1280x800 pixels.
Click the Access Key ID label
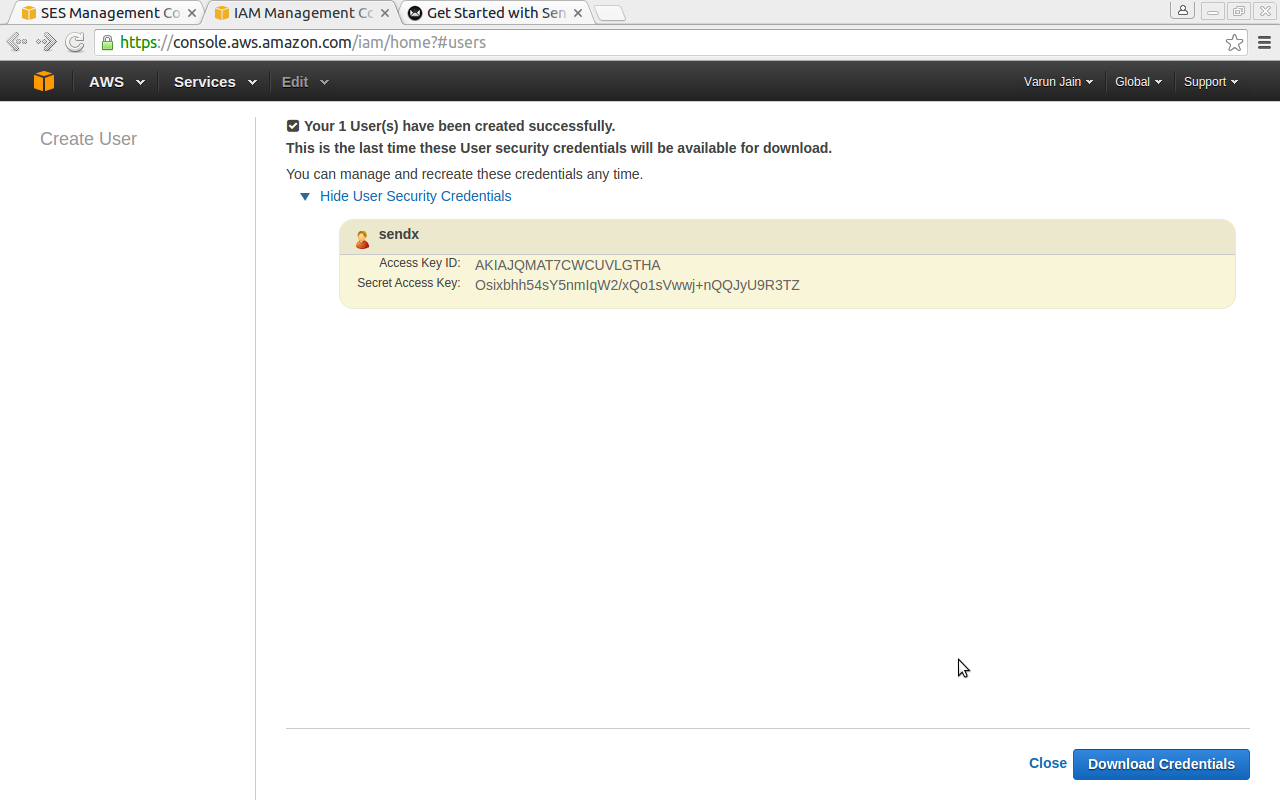(x=420, y=263)
